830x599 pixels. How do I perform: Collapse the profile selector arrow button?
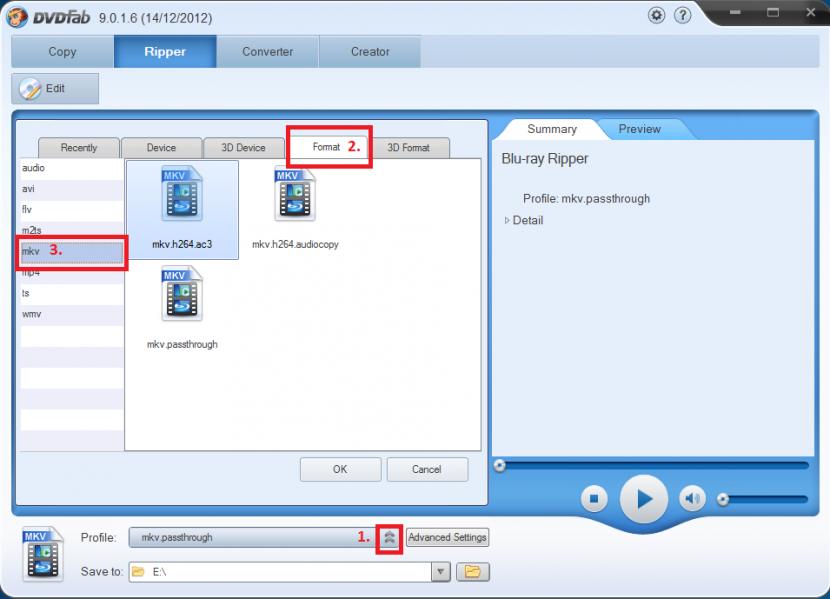click(389, 538)
